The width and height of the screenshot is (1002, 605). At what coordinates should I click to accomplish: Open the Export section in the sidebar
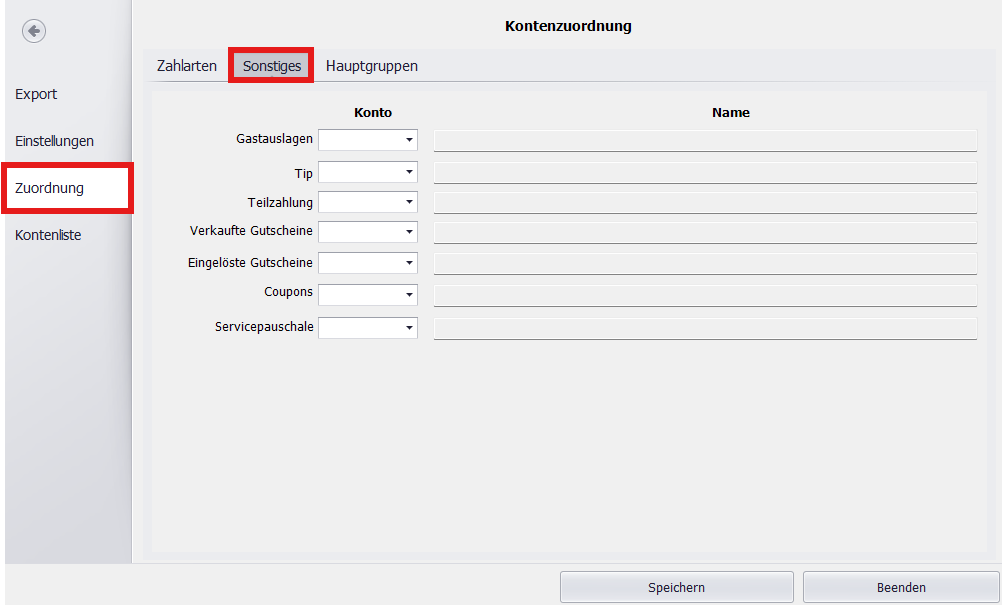point(35,93)
